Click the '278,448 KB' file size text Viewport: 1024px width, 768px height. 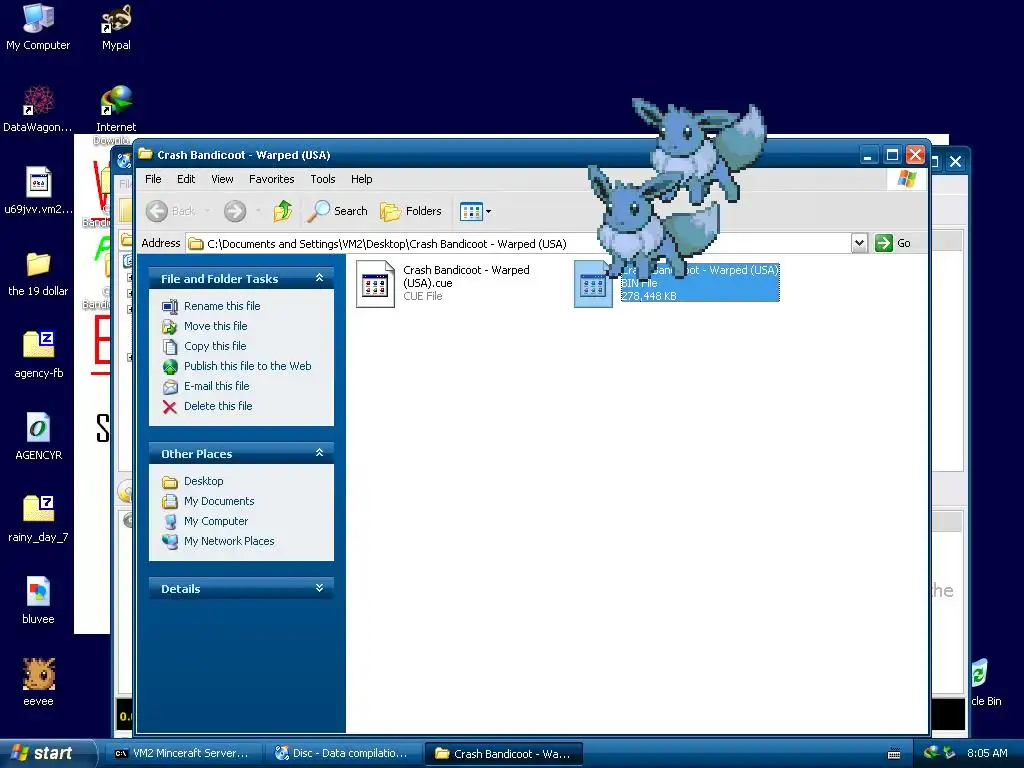click(648, 296)
